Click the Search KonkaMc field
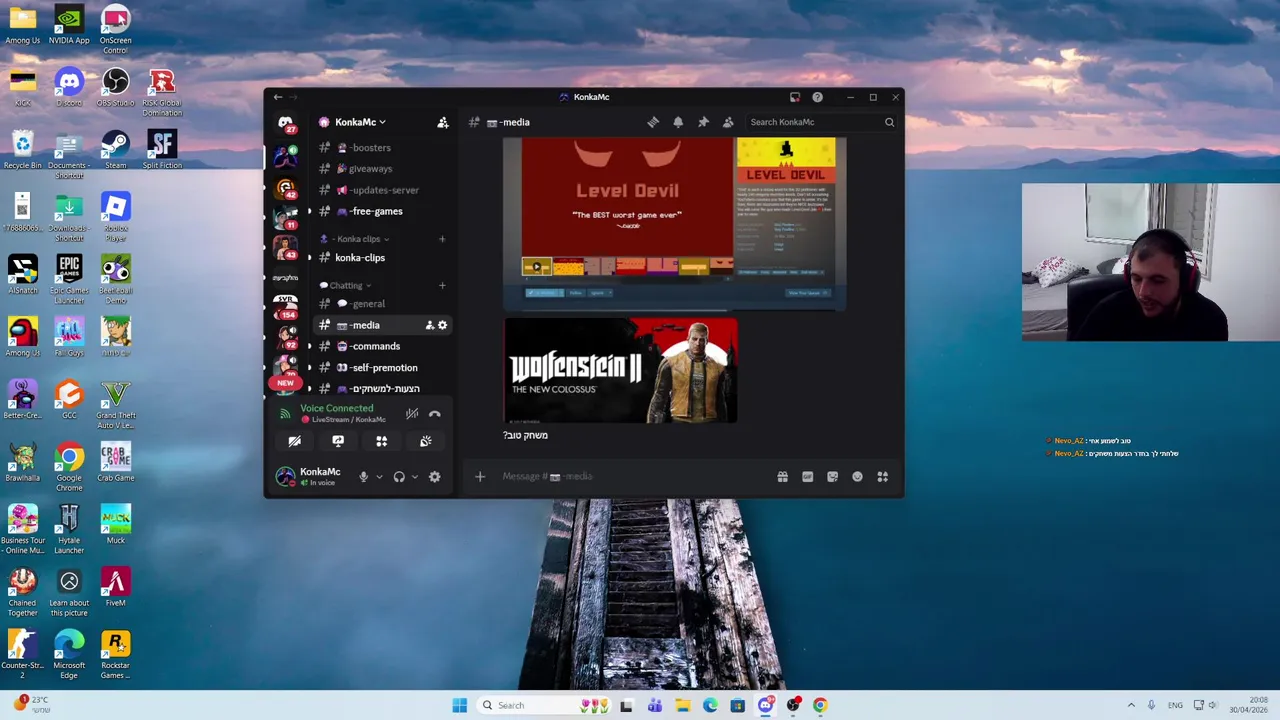 point(820,122)
